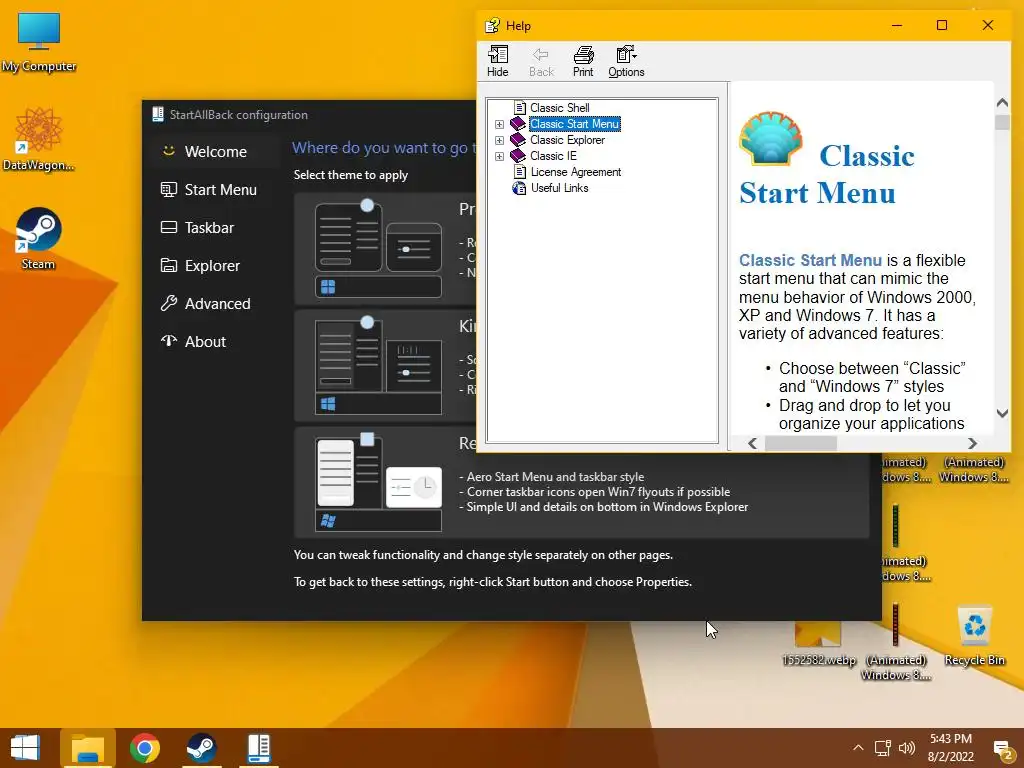Click the Help horizontal scroll left arrow

click(752, 443)
